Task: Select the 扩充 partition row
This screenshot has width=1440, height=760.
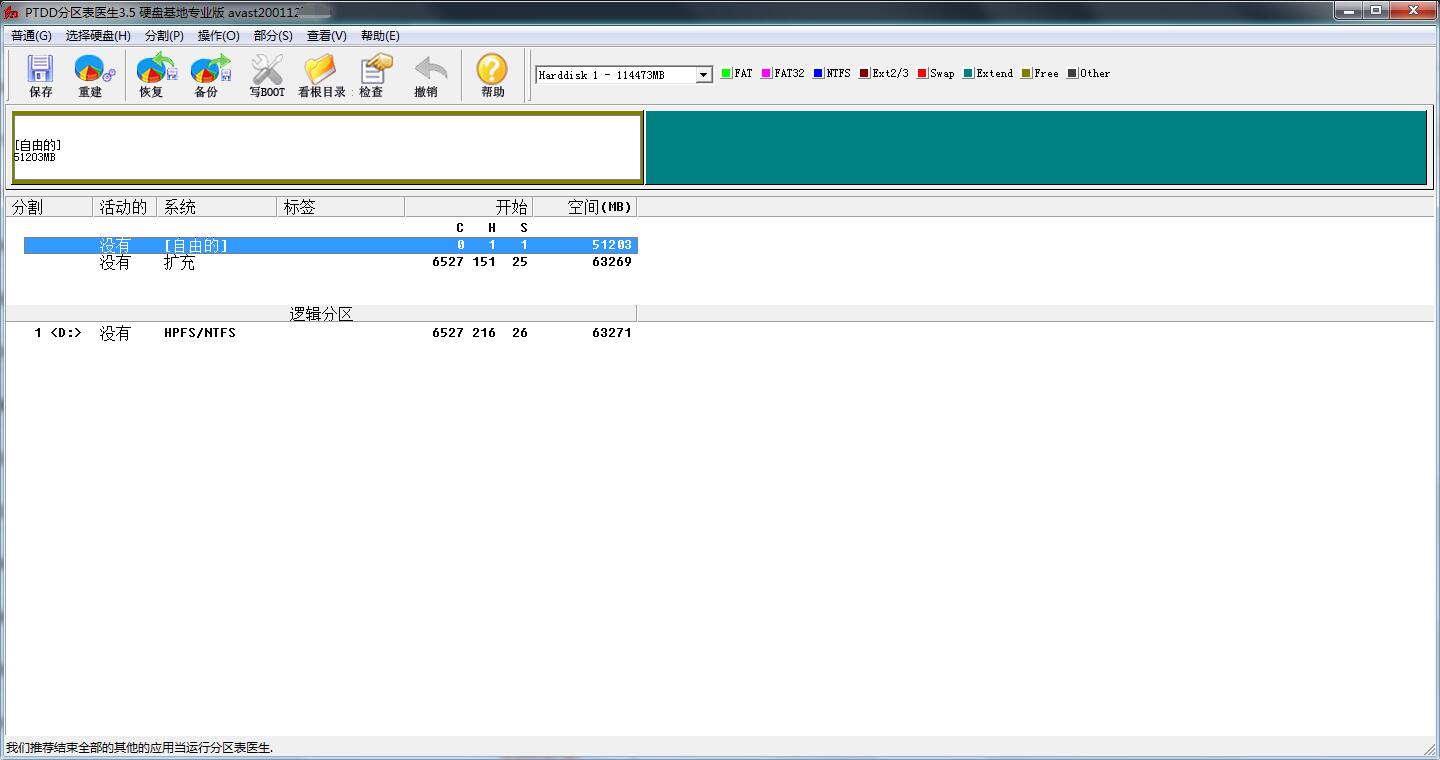Action: coord(331,262)
